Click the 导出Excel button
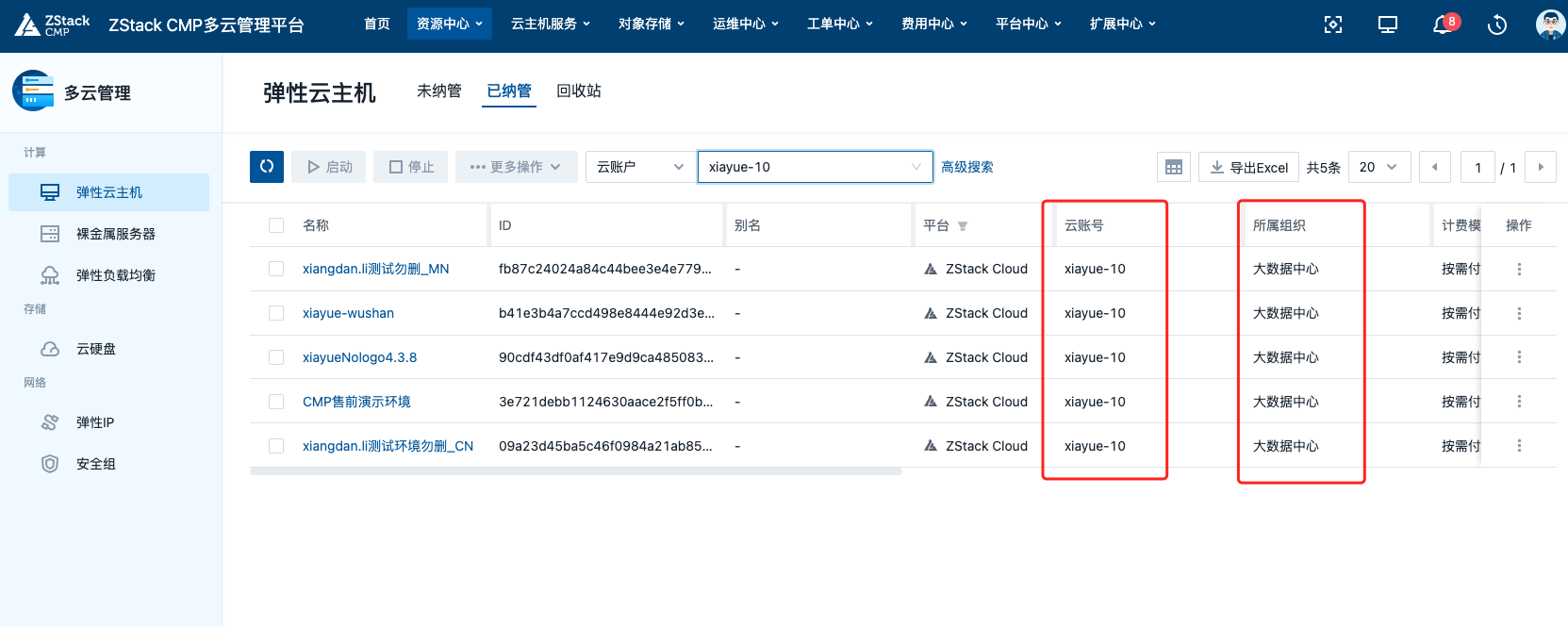The height and width of the screenshot is (627, 1568). pyautogui.click(x=1248, y=167)
